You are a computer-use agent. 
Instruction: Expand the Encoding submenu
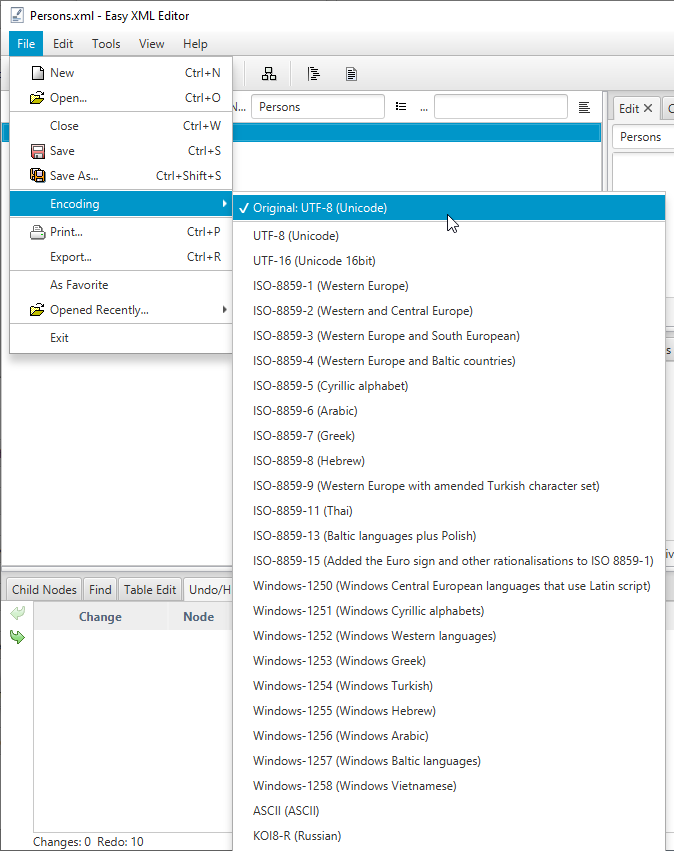[121, 204]
